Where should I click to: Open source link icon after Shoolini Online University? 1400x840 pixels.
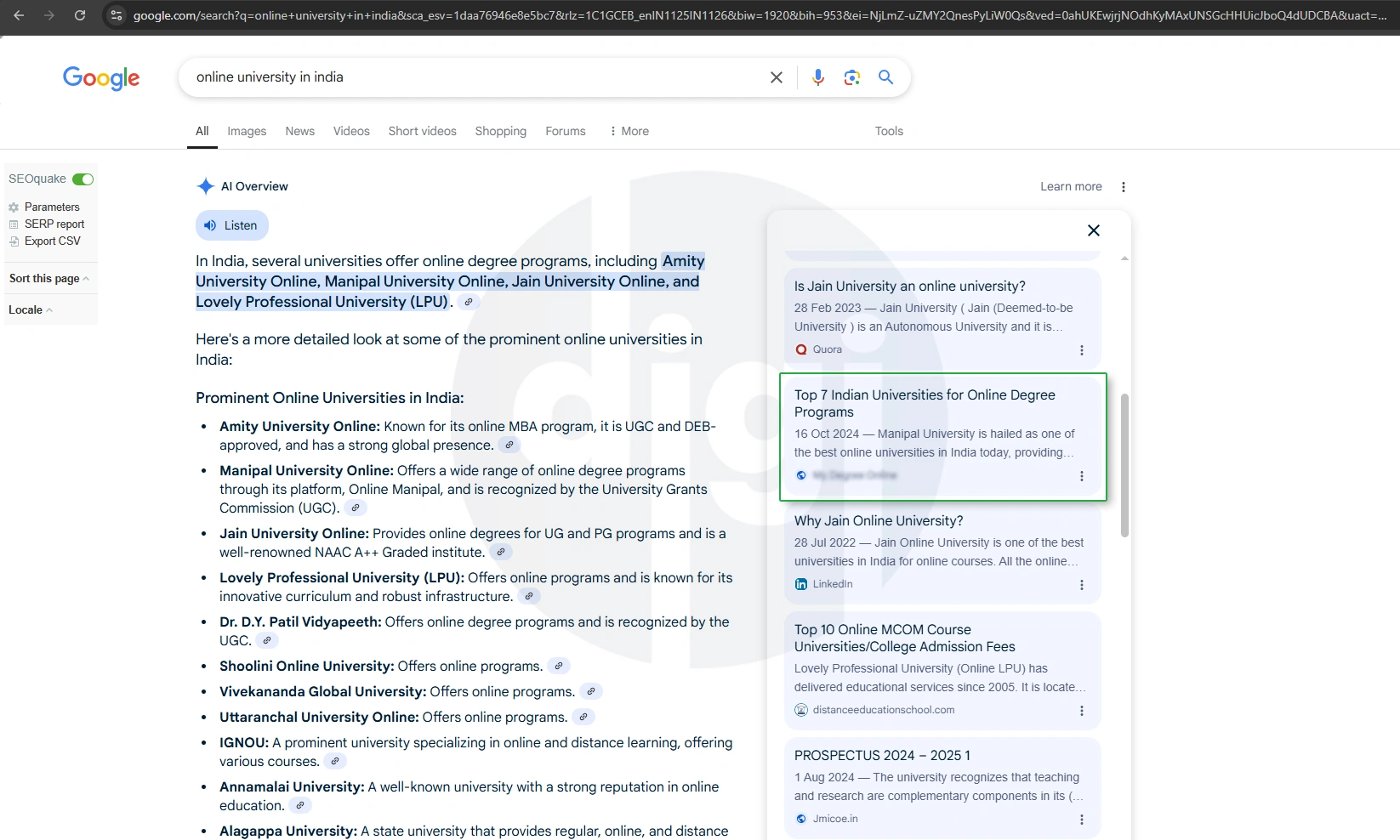pos(559,666)
